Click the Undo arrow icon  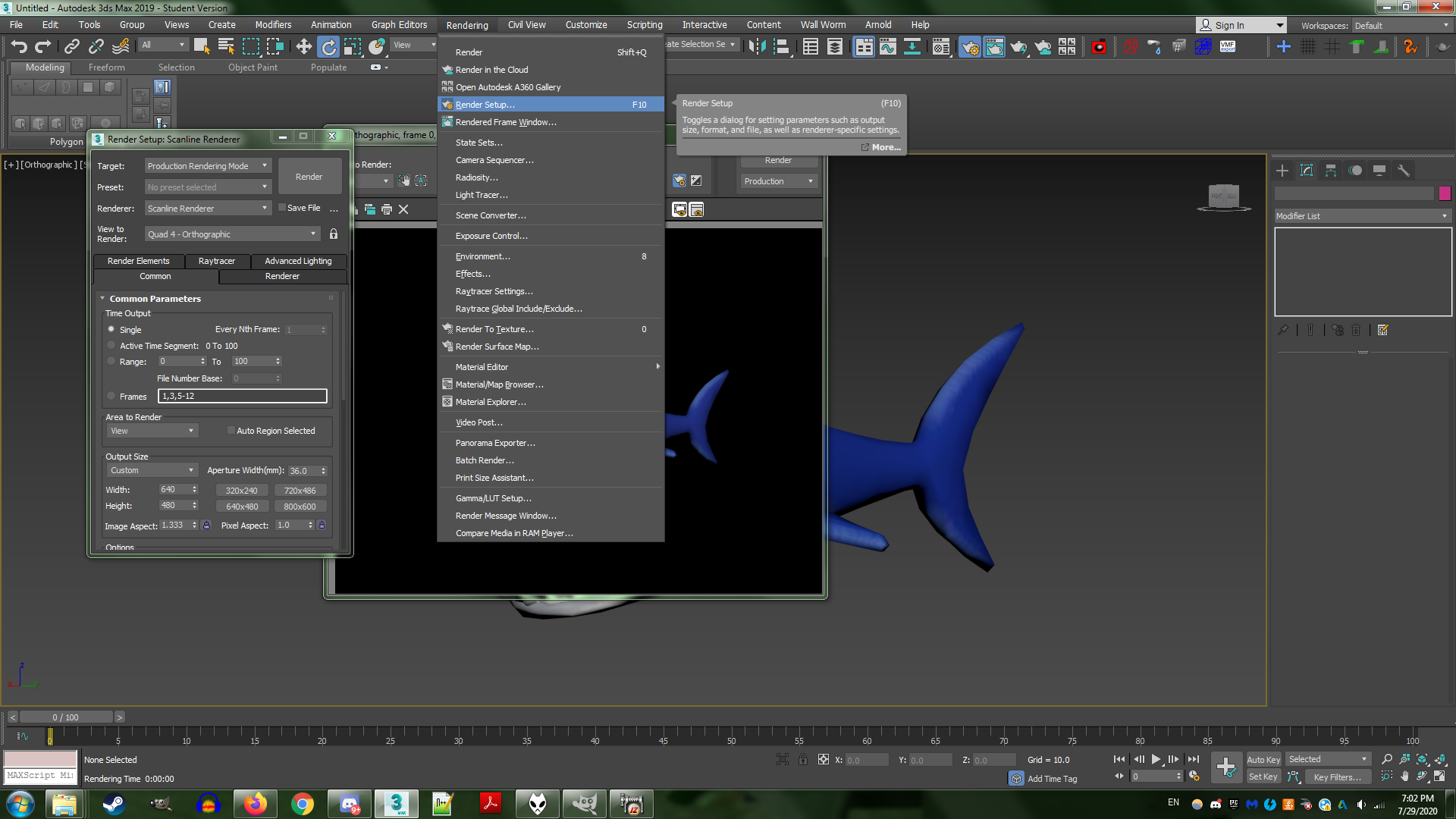click(19, 46)
